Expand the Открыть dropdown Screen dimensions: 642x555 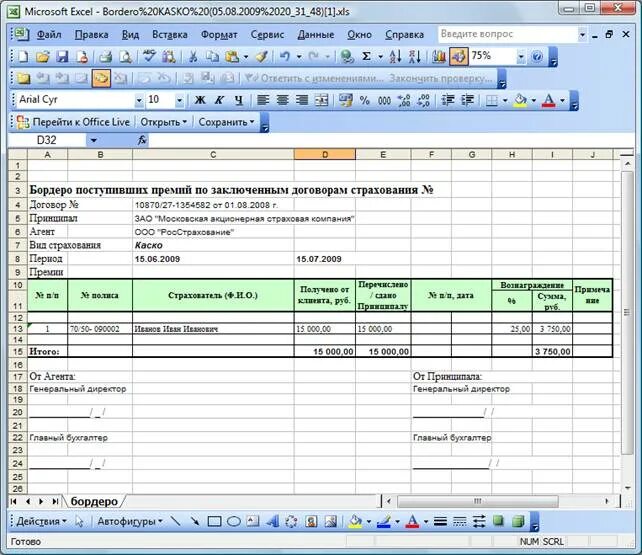tap(163, 122)
